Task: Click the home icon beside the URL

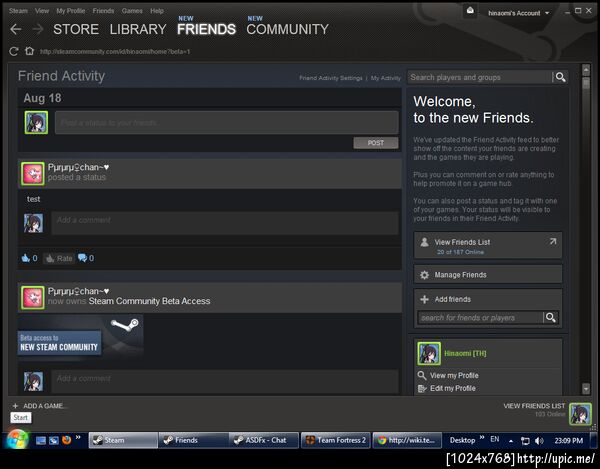Action: (x=29, y=51)
